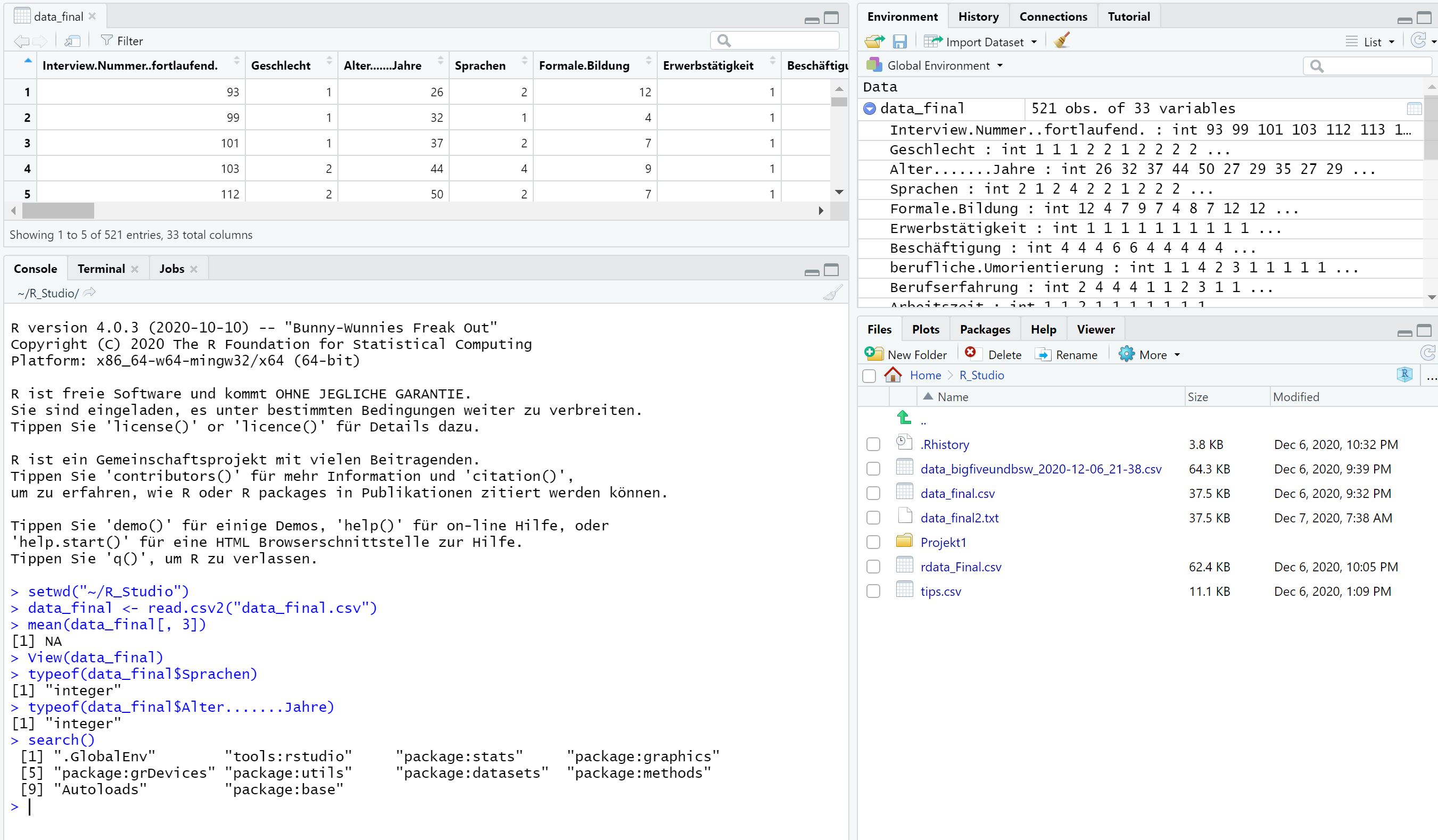Click the load workspace folder icon
The height and width of the screenshot is (840, 1438).
(x=874, y=41)
